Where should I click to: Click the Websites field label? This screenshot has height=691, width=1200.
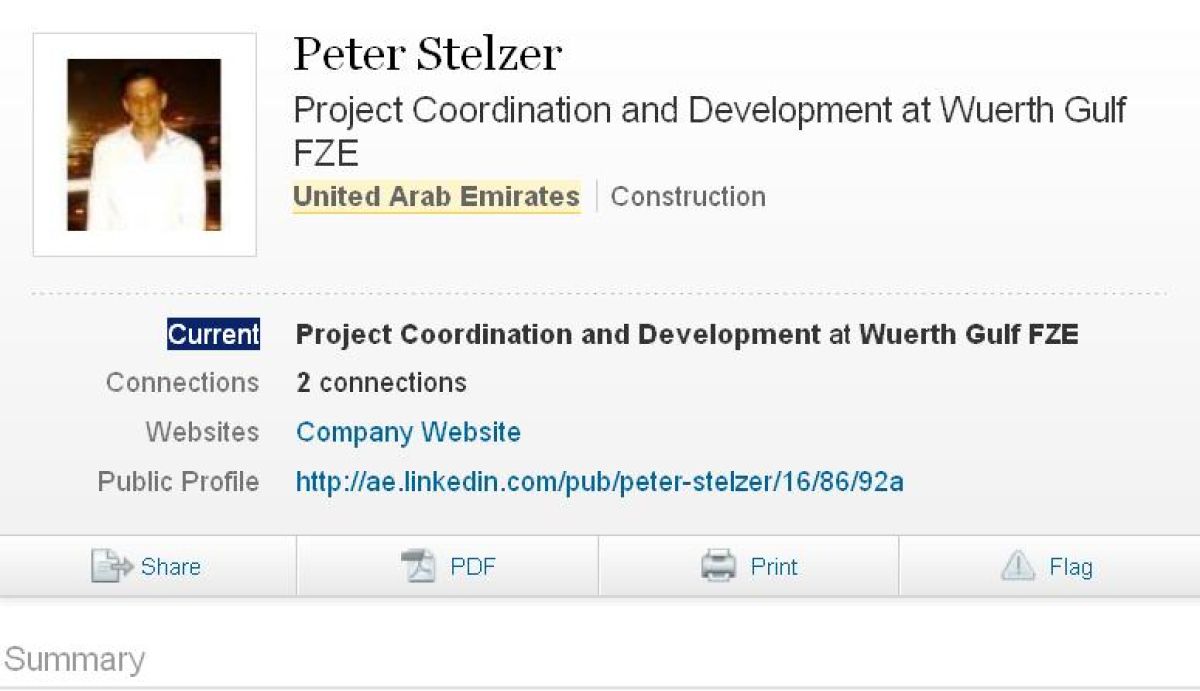[202, 433]
